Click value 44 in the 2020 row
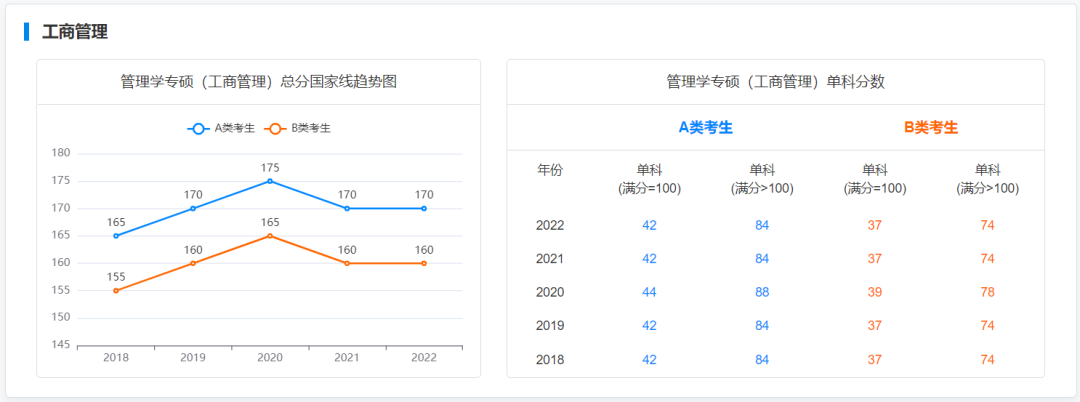The height and width of the screenshot is (402, 1080). pyautogui.click(x=649, y=293)
